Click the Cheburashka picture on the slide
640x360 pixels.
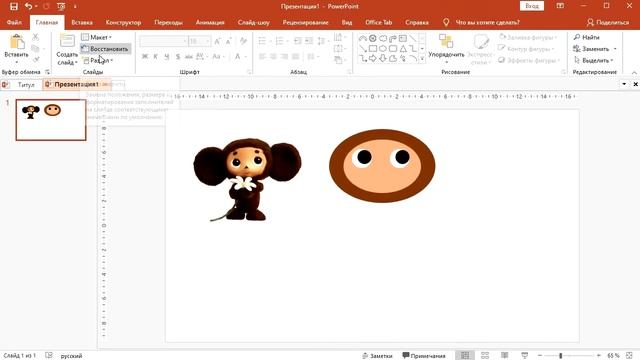coord(247,180)
